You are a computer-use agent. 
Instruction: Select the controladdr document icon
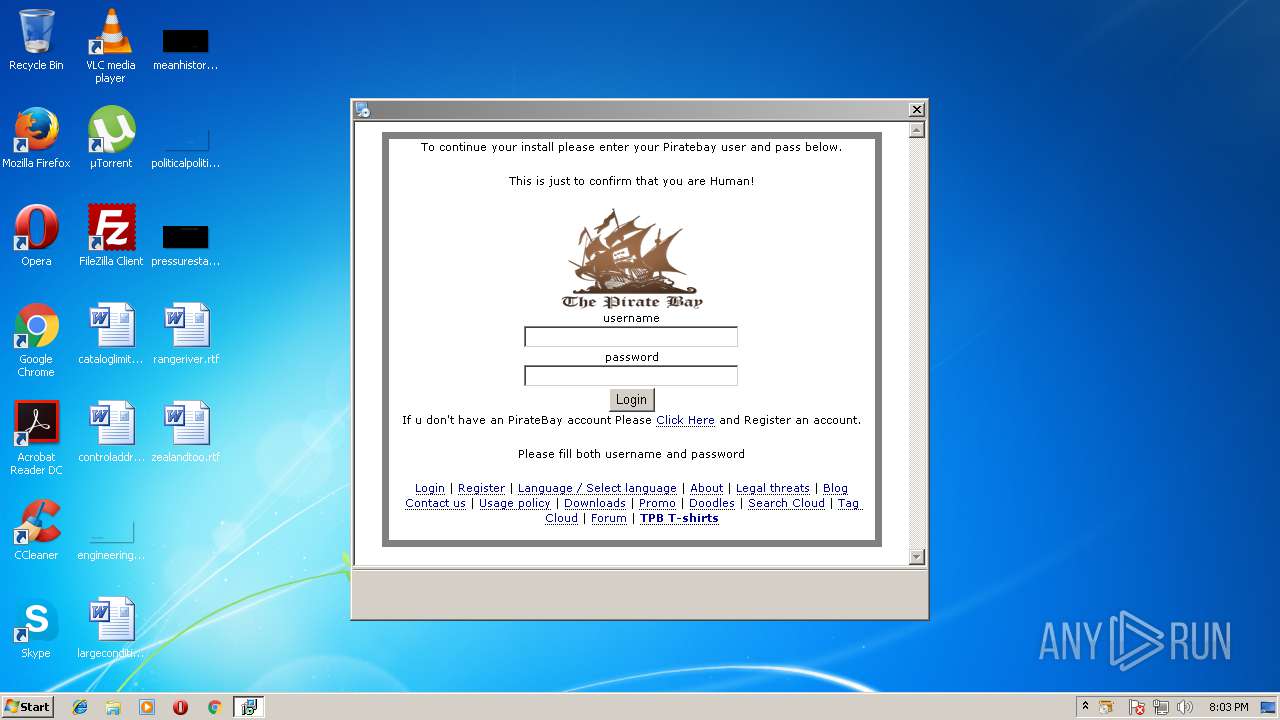[x=110, y=432]
